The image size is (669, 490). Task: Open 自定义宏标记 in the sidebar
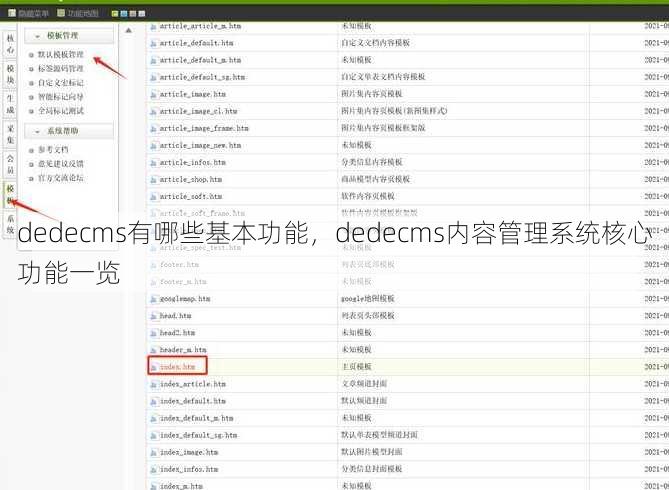click(x=61, y=83)
